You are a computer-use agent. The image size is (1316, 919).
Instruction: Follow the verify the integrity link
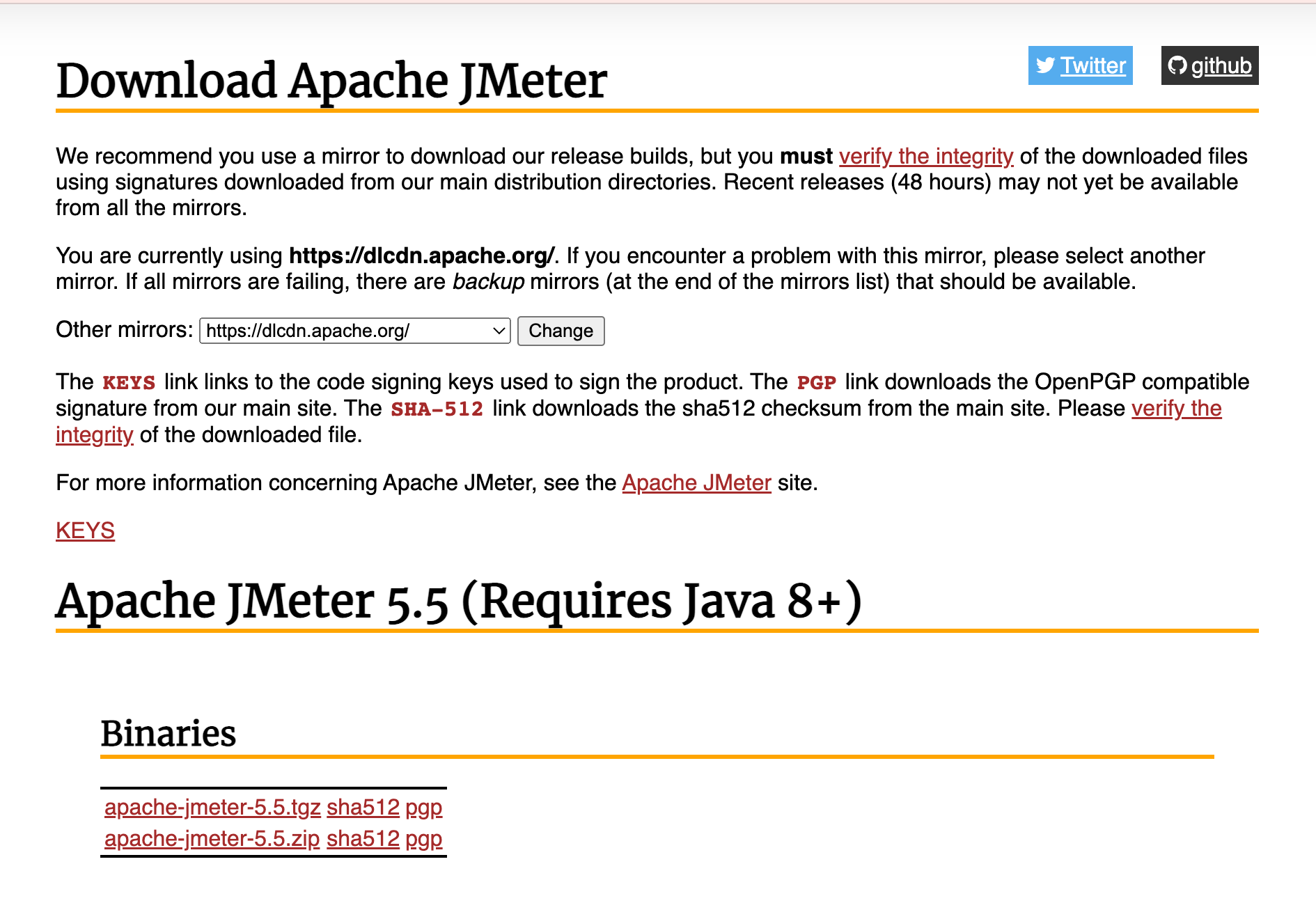point(926,156)
